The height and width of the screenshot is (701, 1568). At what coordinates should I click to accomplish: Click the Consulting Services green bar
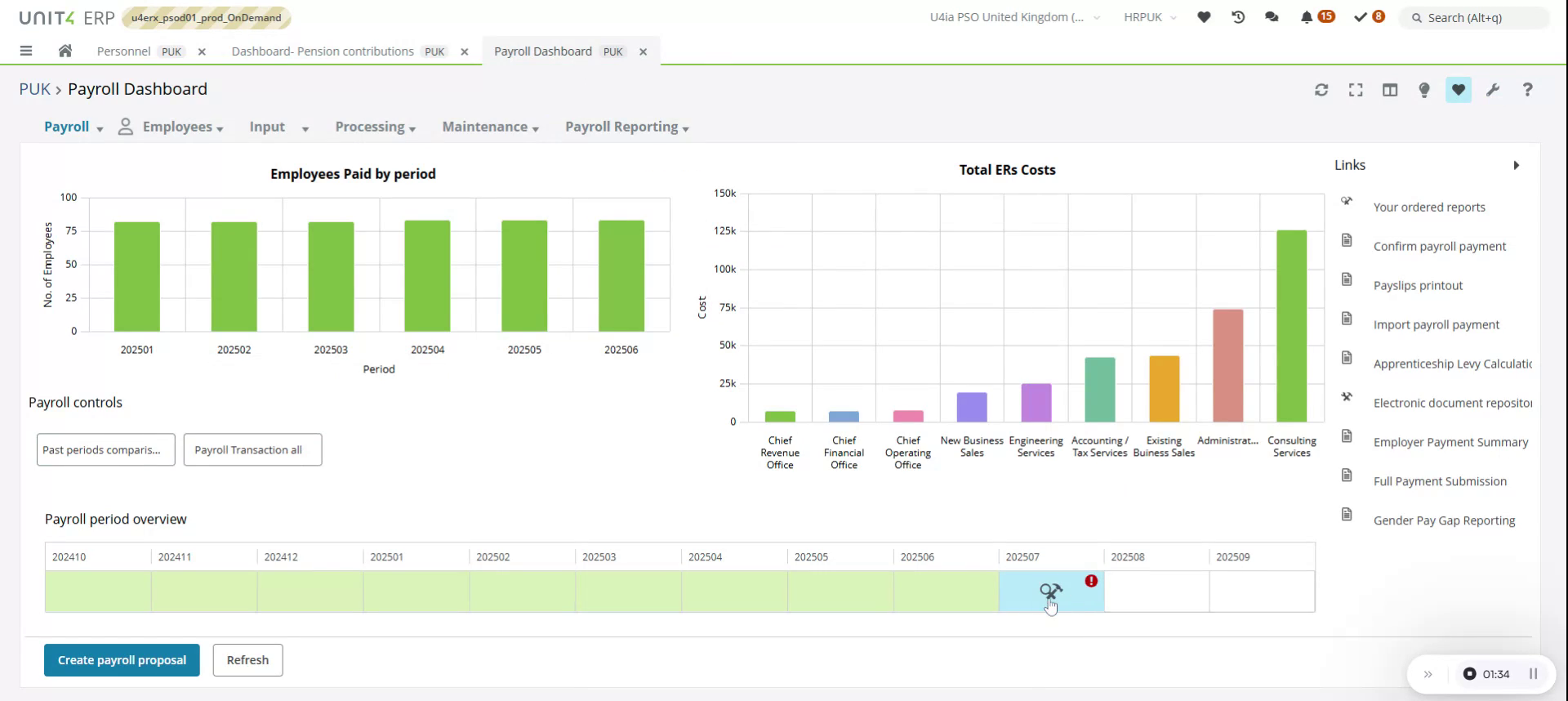(1291, 327)
